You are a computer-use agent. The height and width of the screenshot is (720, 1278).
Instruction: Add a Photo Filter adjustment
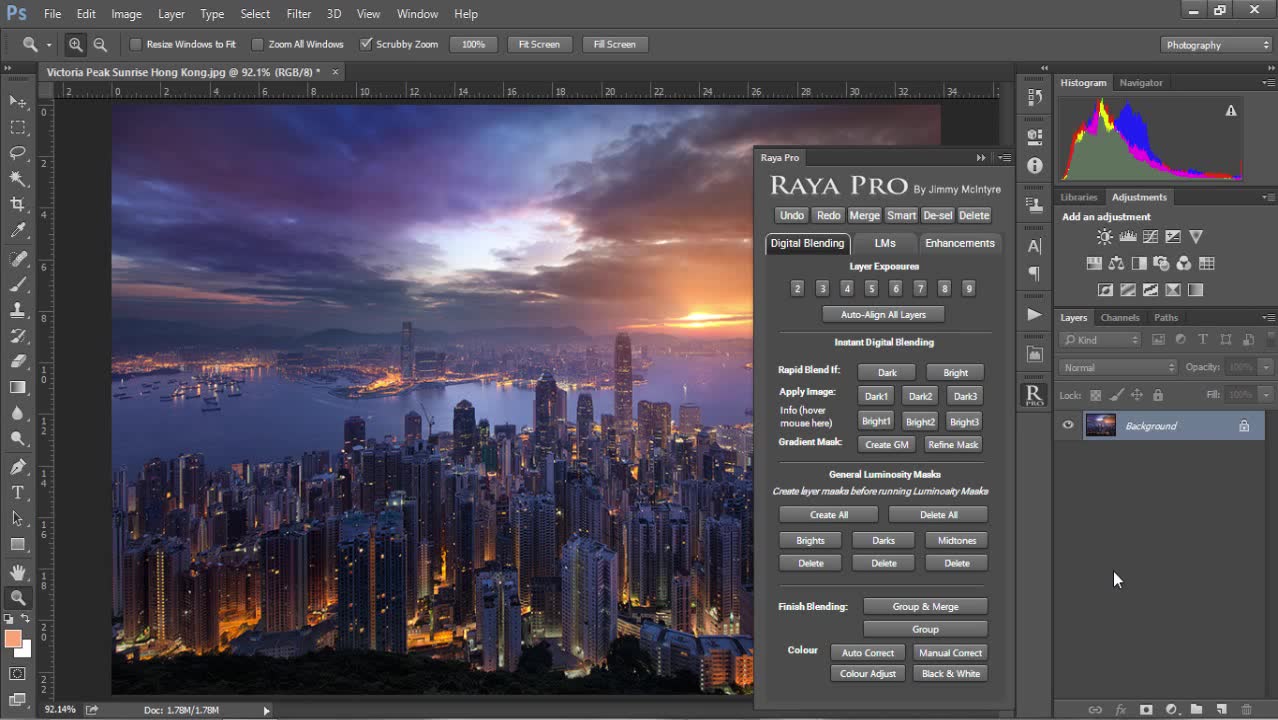pyautogui.click(x=1161, y=263)
